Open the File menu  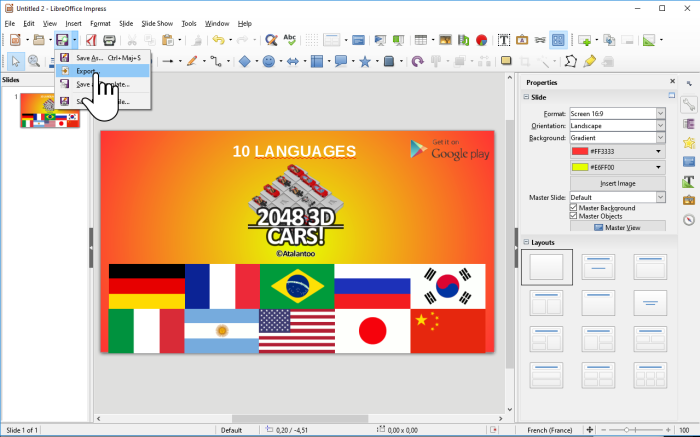[x=9, y=23]
